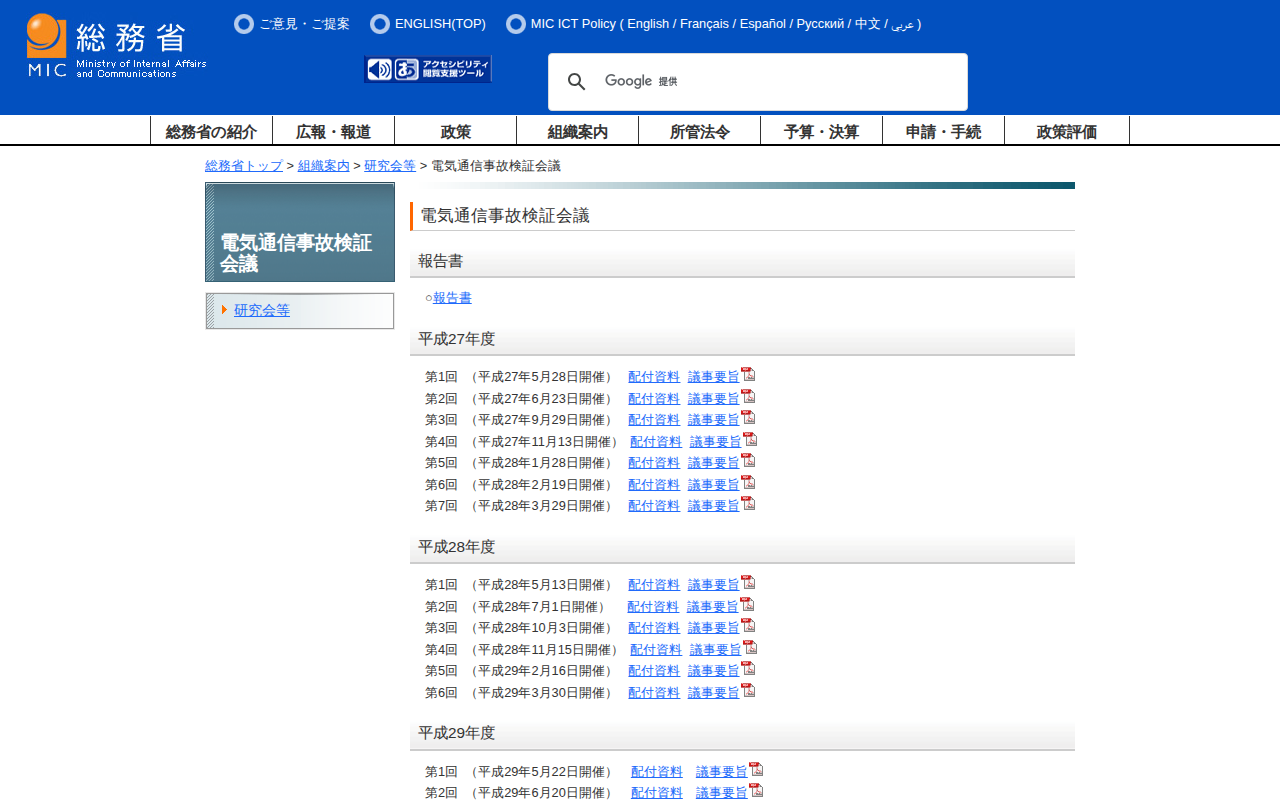
Task: Click the ご意見・ご提案 circle bullet
Action: [244, 24]
